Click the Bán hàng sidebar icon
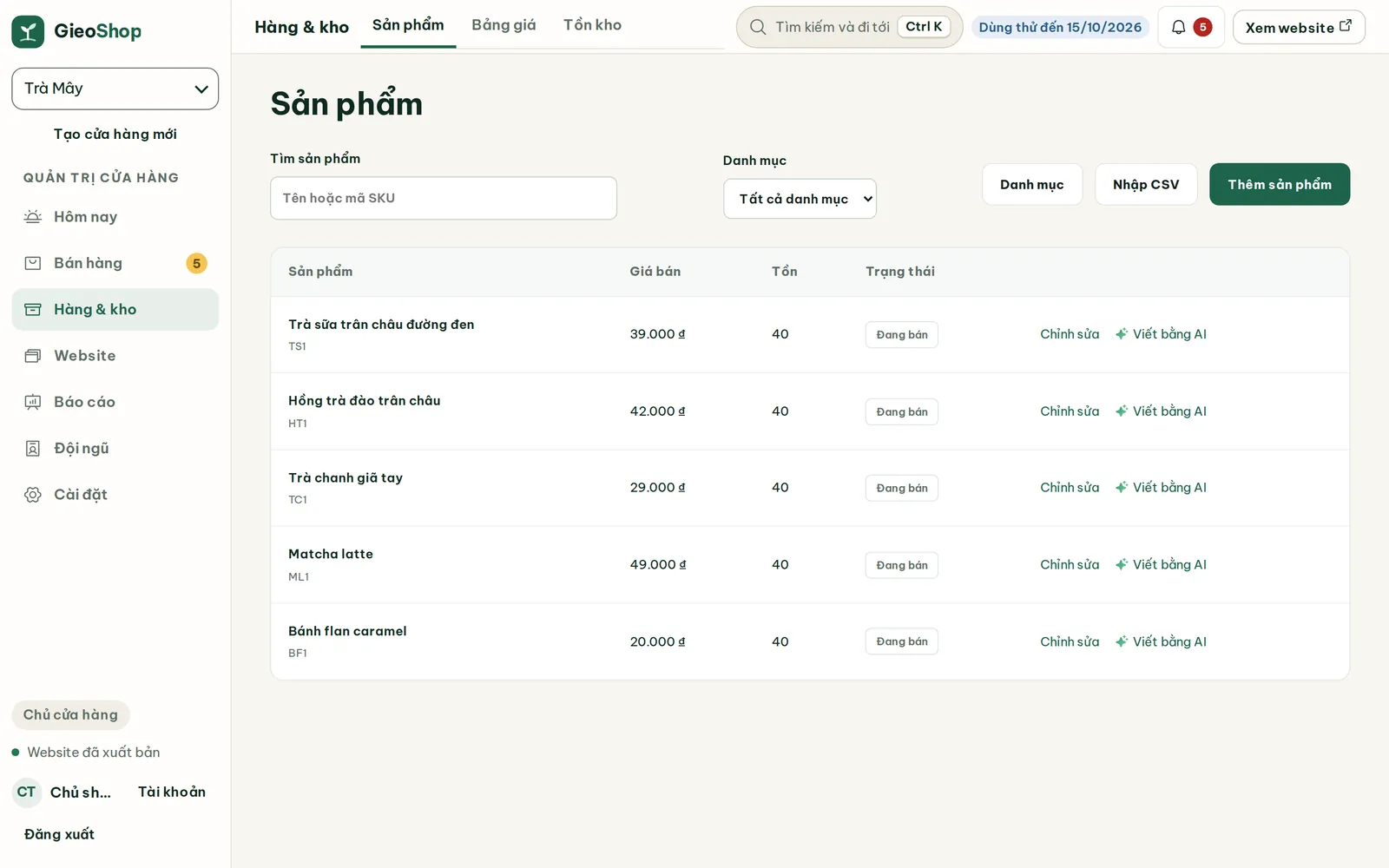 [x=33, y=263]
